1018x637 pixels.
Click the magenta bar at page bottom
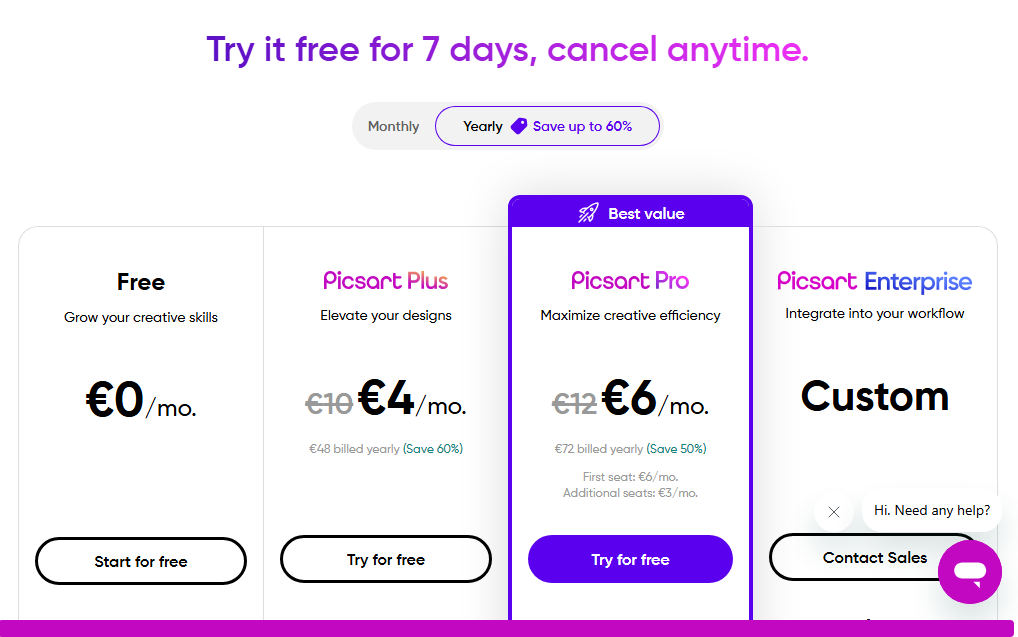[x=506, y=629]
